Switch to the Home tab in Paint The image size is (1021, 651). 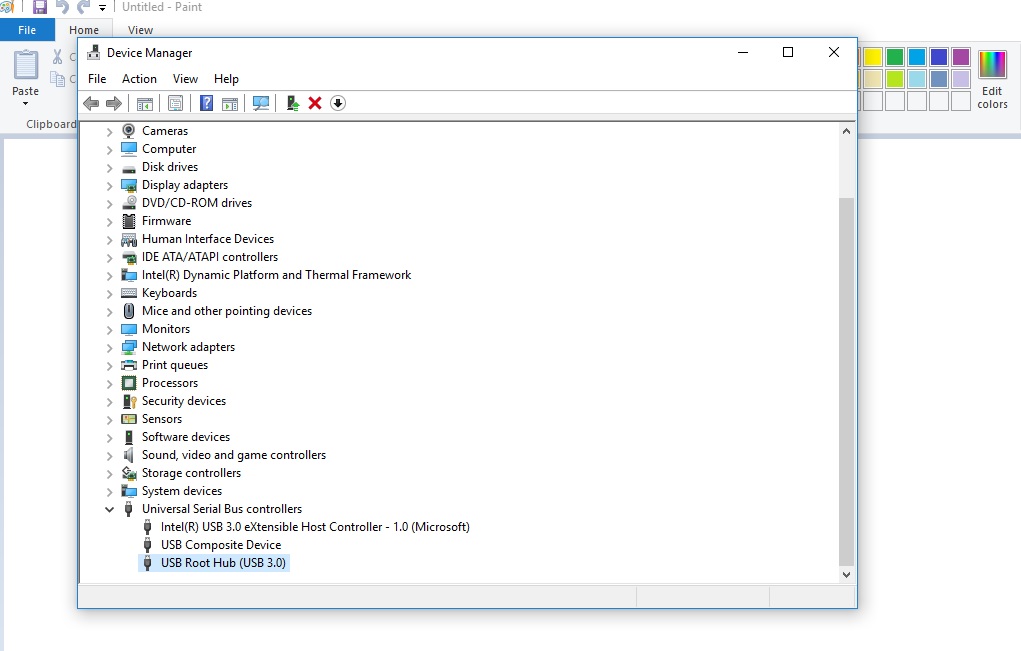(x=84, y=30)
